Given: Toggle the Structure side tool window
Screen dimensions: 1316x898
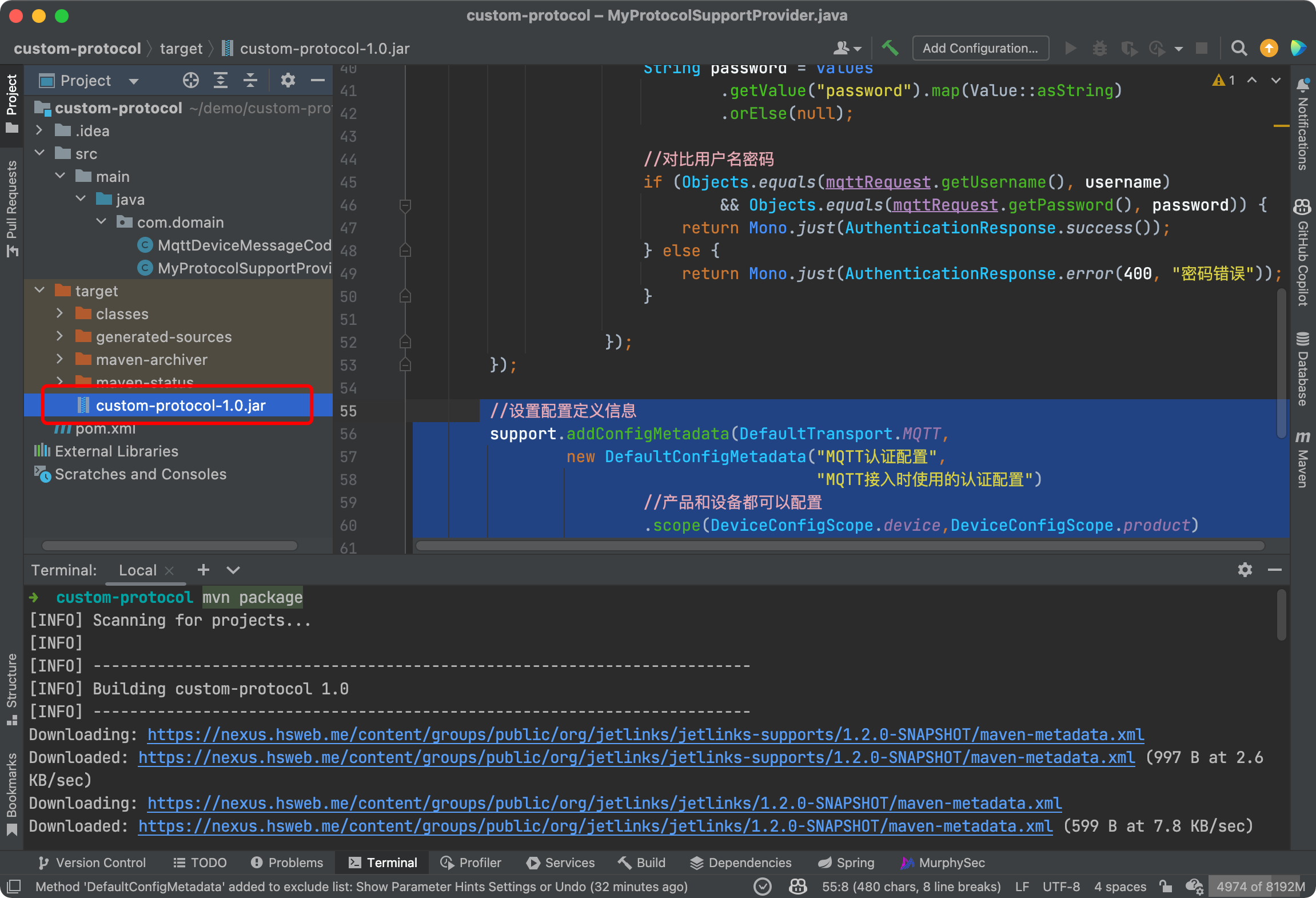Looking at the screenshot, I should point(12,689).
